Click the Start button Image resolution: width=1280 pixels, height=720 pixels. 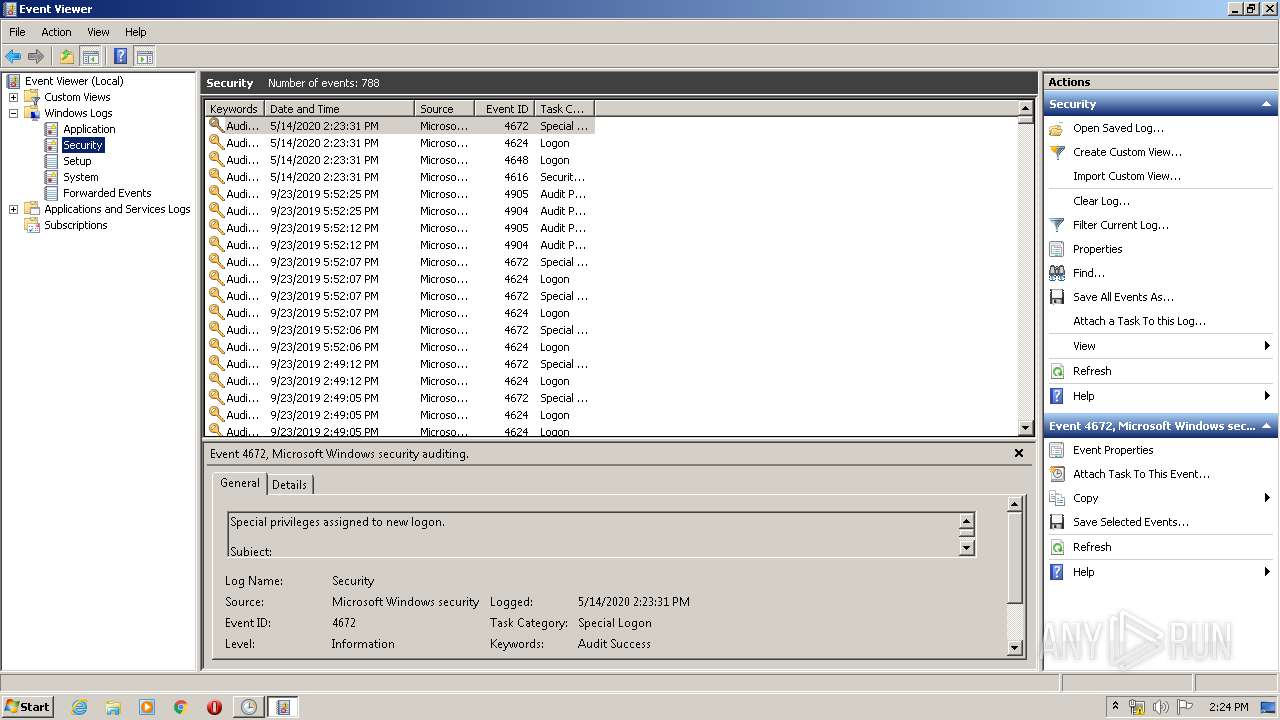[27, 707]
